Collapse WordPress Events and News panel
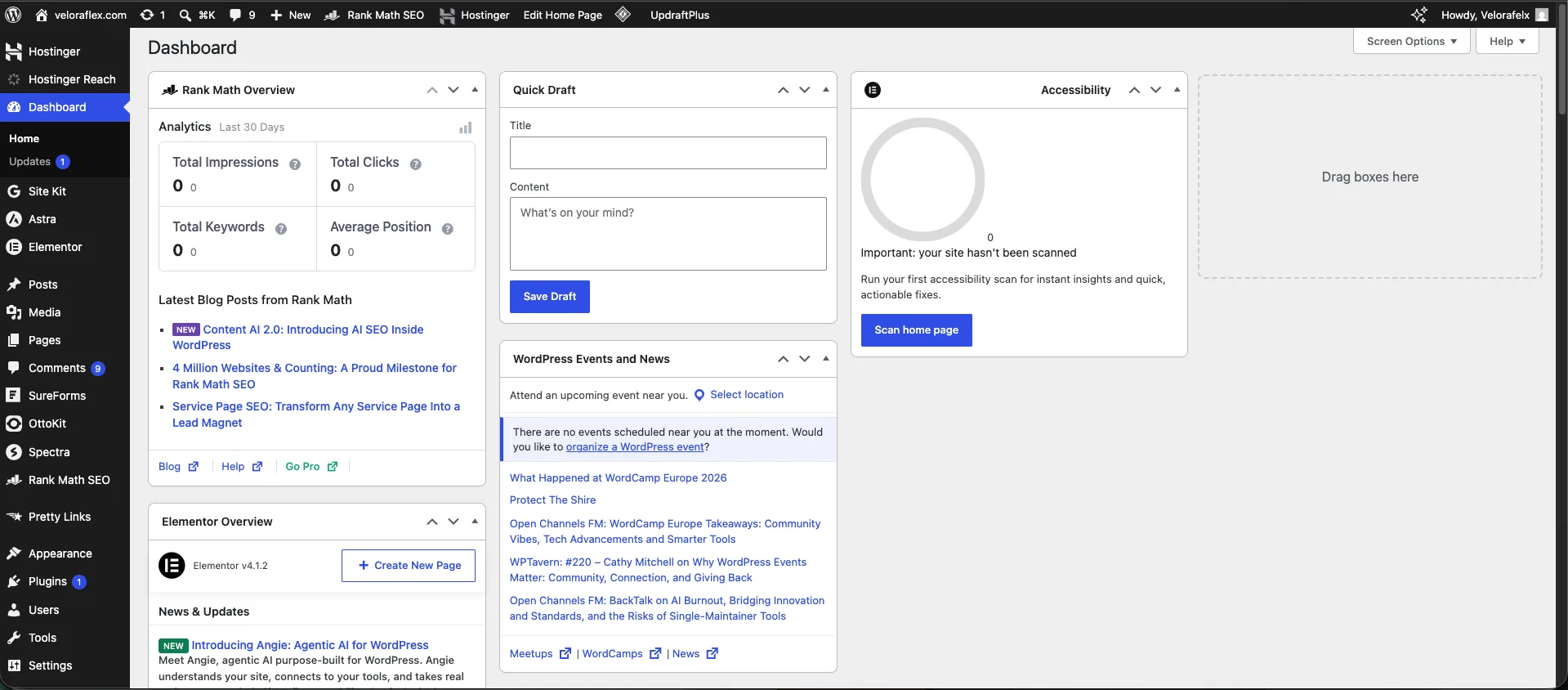Image resolution: width=1568 pixels, height=690 pixels. [x=826, y=359]
